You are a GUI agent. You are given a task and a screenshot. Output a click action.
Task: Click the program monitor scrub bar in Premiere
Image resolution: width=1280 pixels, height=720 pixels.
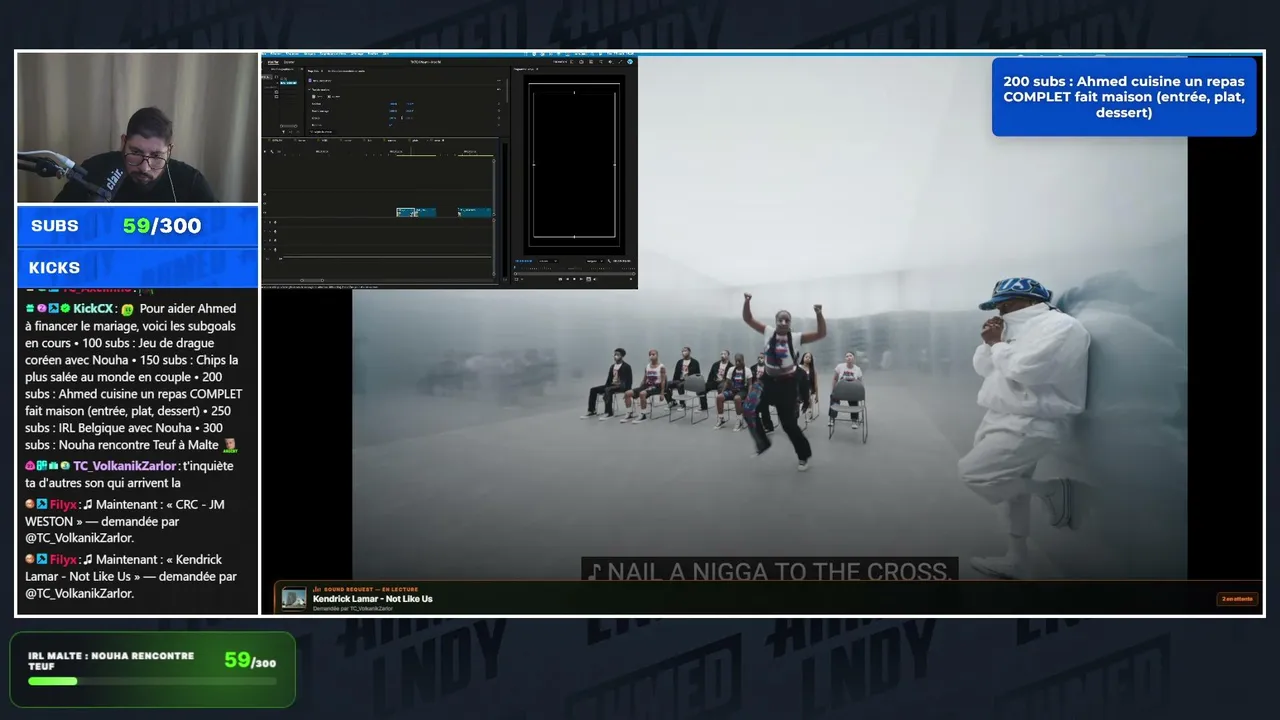coord(575,274)
